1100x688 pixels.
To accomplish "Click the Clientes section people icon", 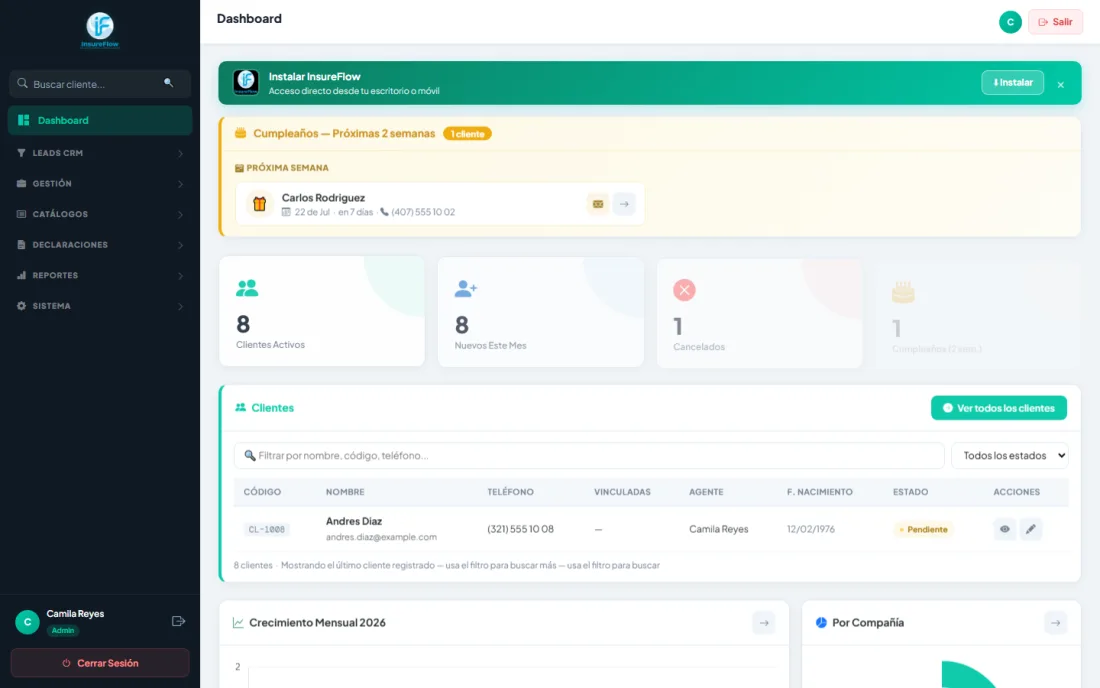I will (x=241, y=407).
